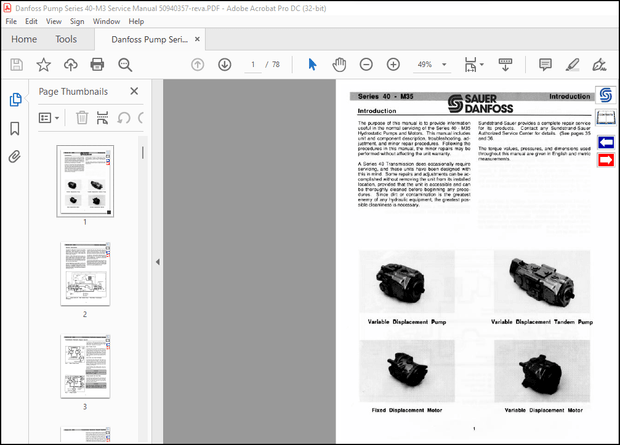Open the Help menu

pyautogui.click(x=136, y=21)
